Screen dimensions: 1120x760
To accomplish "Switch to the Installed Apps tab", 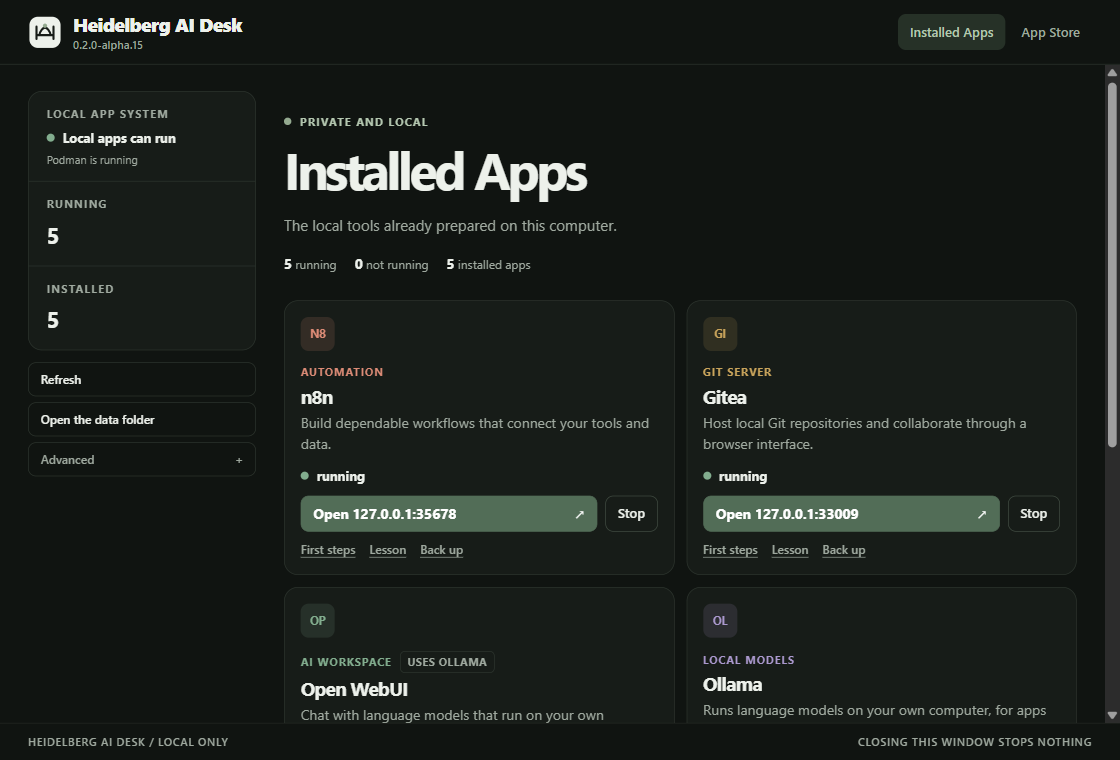I will click(951, 32).
